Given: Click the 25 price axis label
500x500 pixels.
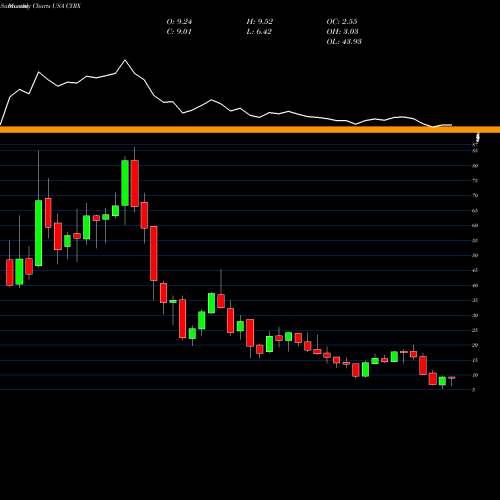Looking at the screenshot, I should (475, 330).
